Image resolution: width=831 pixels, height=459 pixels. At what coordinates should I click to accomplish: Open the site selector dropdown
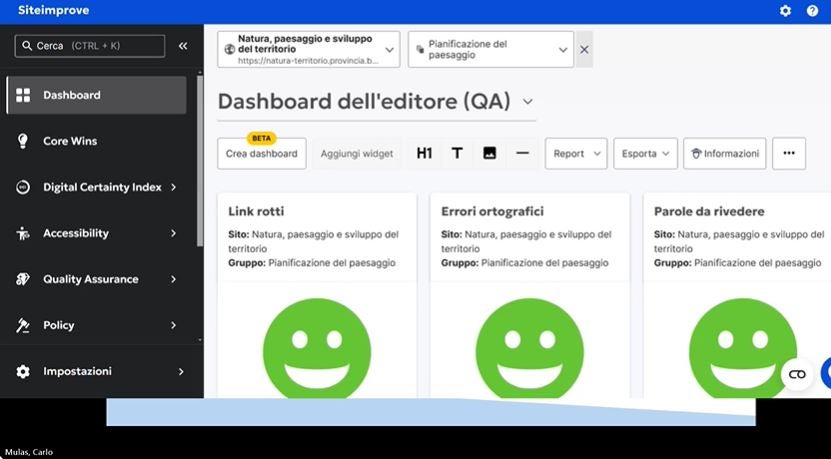[x=308, y=49]
